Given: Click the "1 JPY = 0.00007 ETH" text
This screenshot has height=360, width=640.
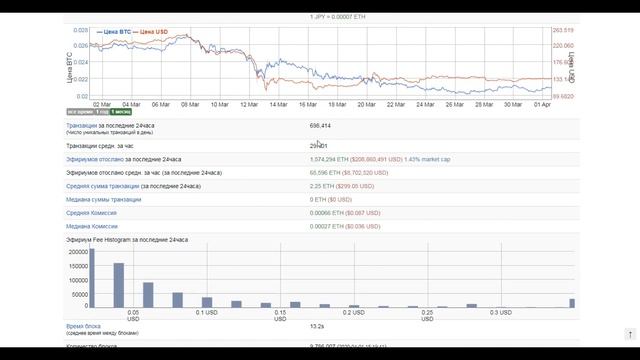Looking at the screenshot, I should (338, 17).
